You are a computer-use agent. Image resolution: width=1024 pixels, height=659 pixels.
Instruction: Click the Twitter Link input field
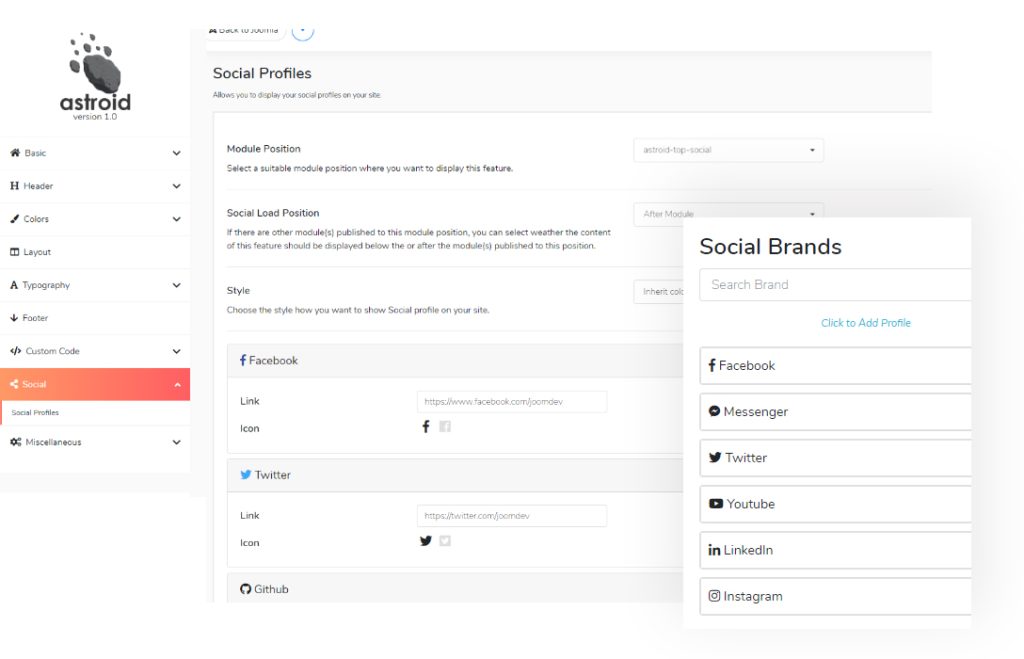click(512, 516)
